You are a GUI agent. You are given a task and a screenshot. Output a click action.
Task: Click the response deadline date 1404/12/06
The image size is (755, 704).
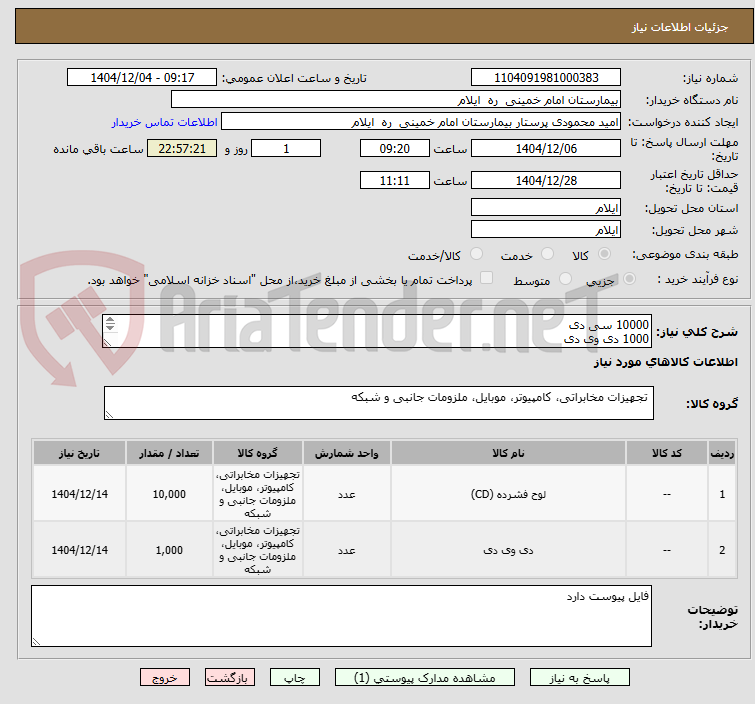[x=546, y=148]
